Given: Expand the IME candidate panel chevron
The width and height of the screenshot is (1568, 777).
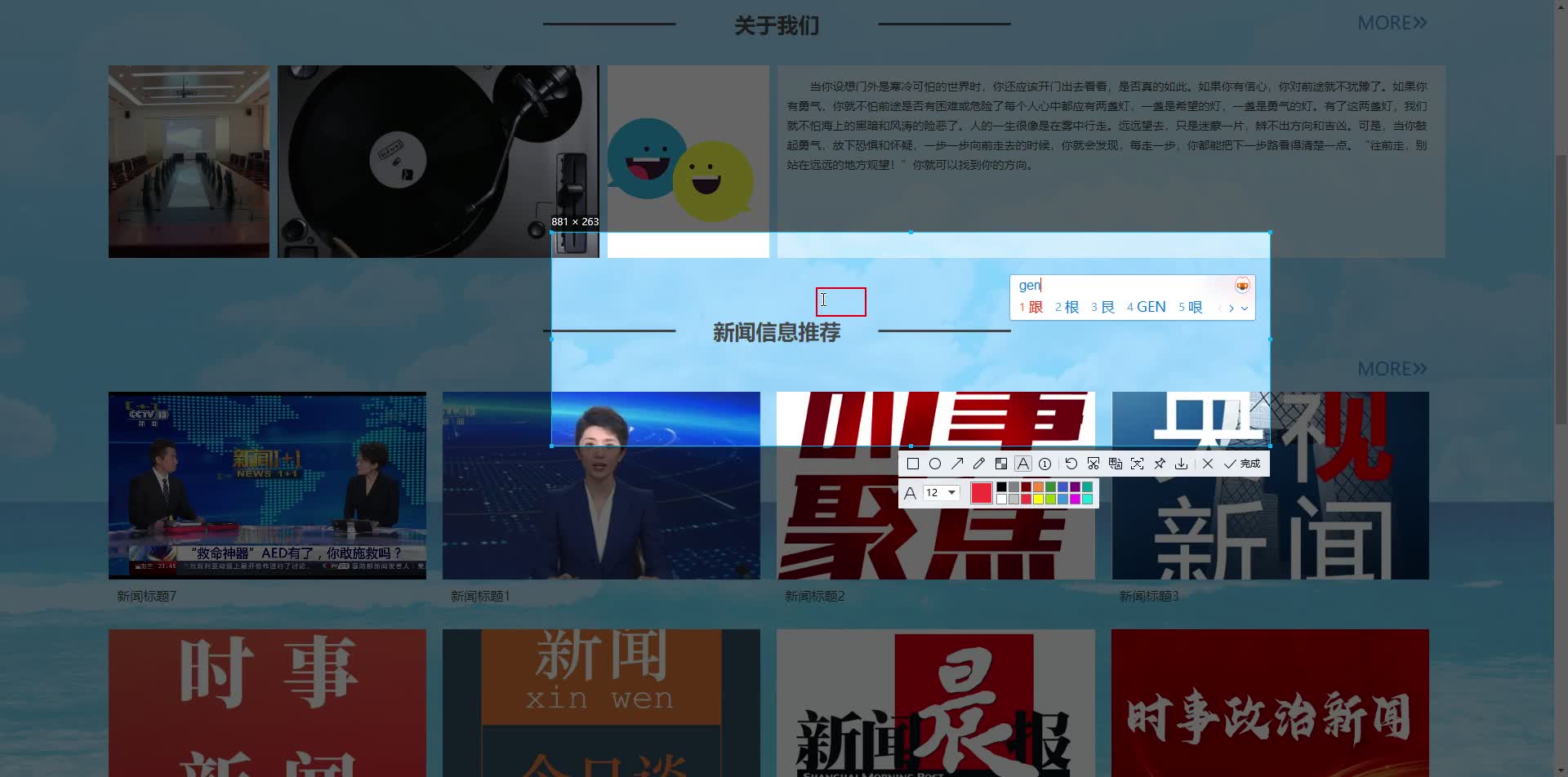Looking at the screenshot, I should click(x=1245, y=309).
